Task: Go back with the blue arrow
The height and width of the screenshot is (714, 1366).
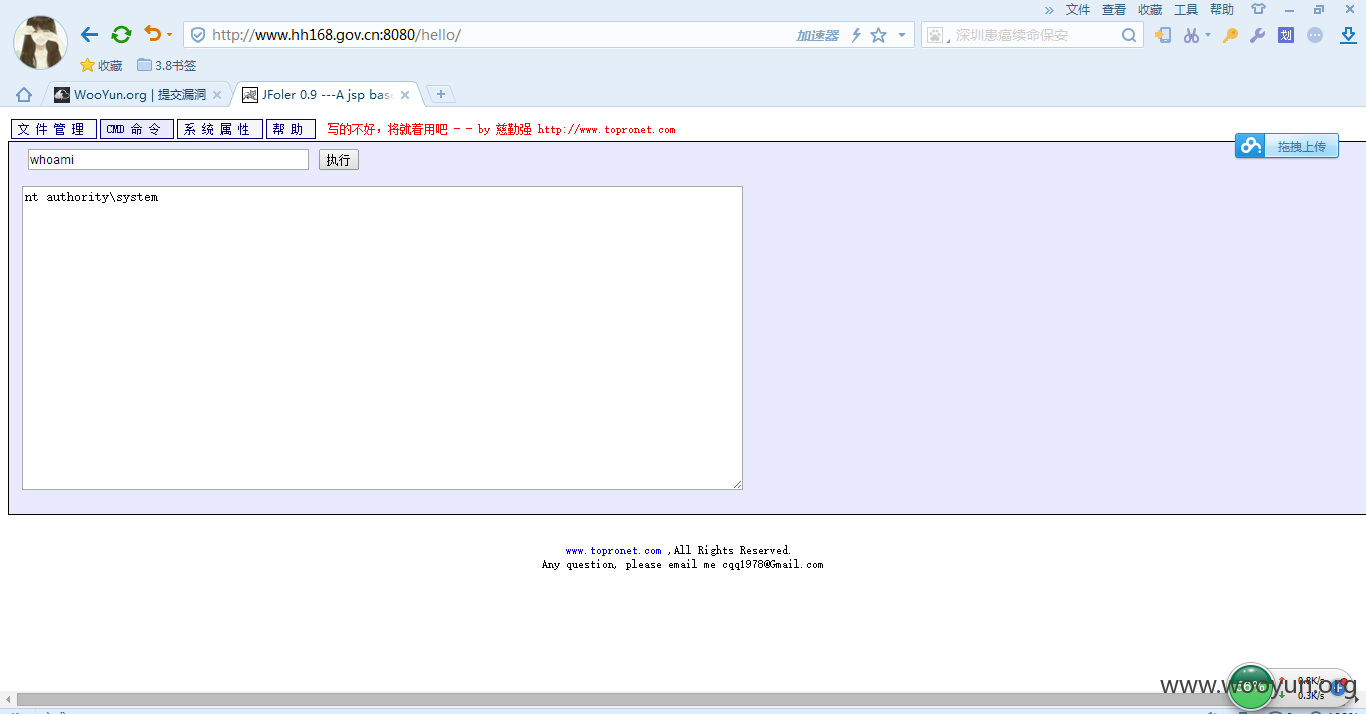Action: click(89, 35)
